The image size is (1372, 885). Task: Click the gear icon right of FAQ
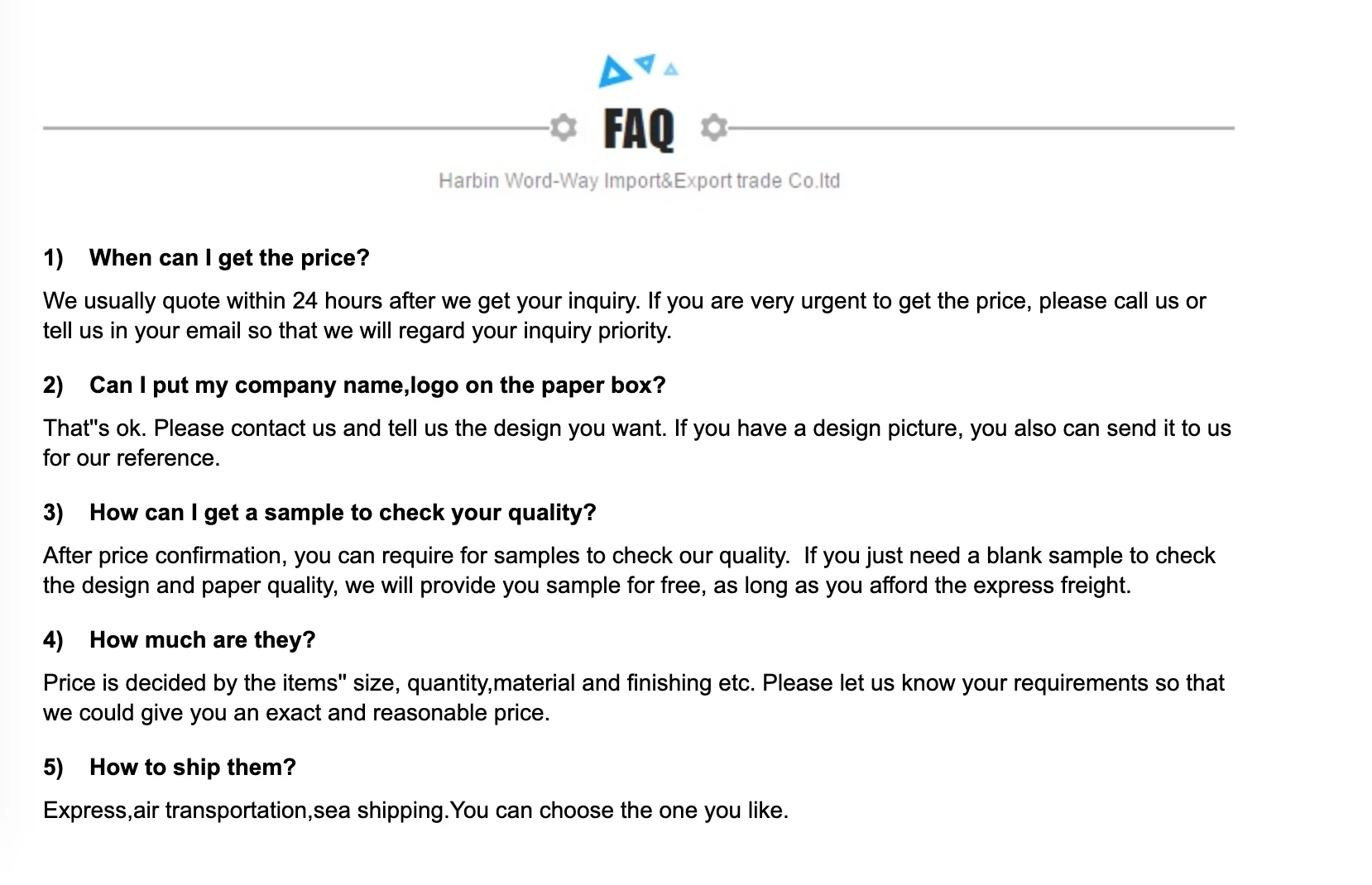coord(713,127)
